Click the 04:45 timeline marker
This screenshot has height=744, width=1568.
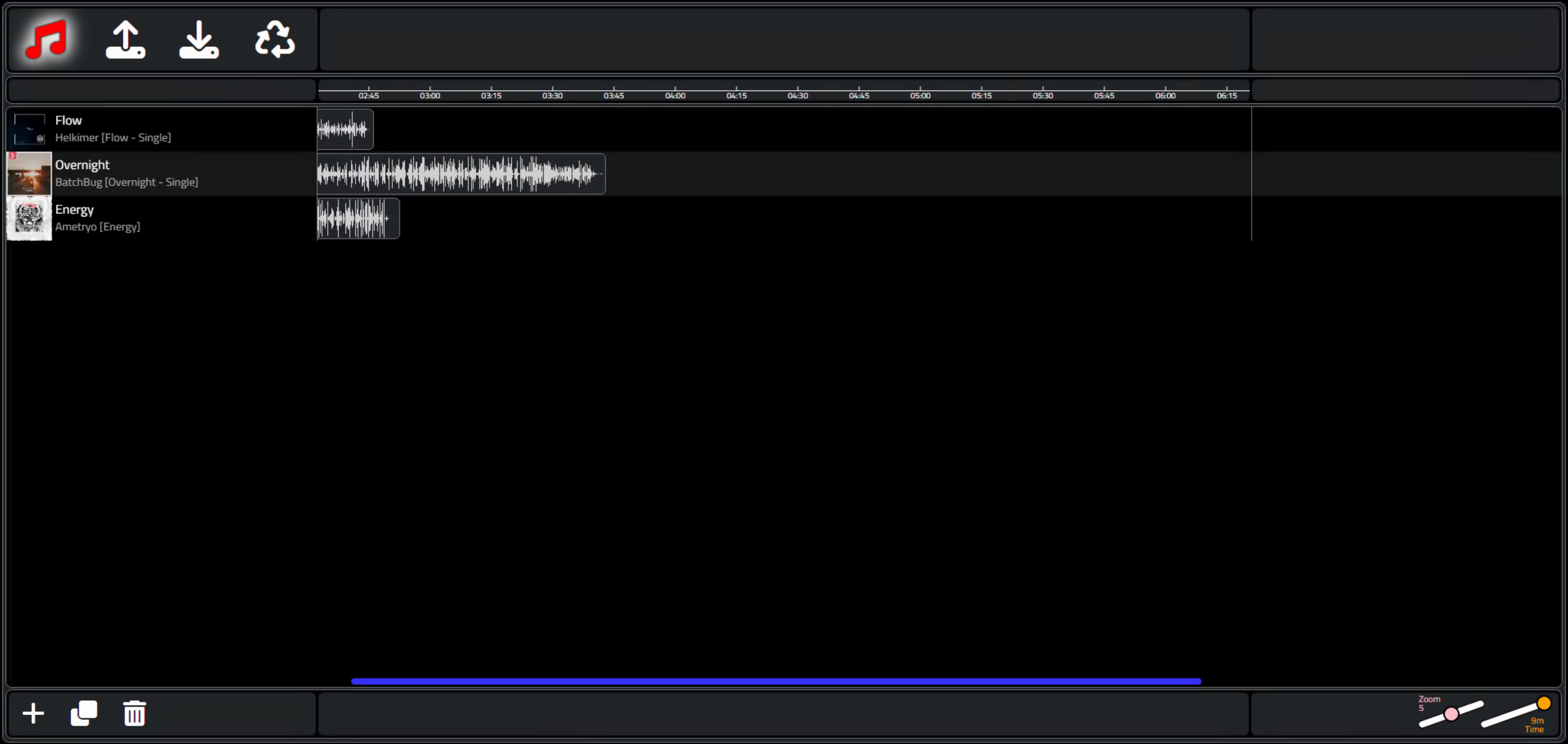coord(860,95)
